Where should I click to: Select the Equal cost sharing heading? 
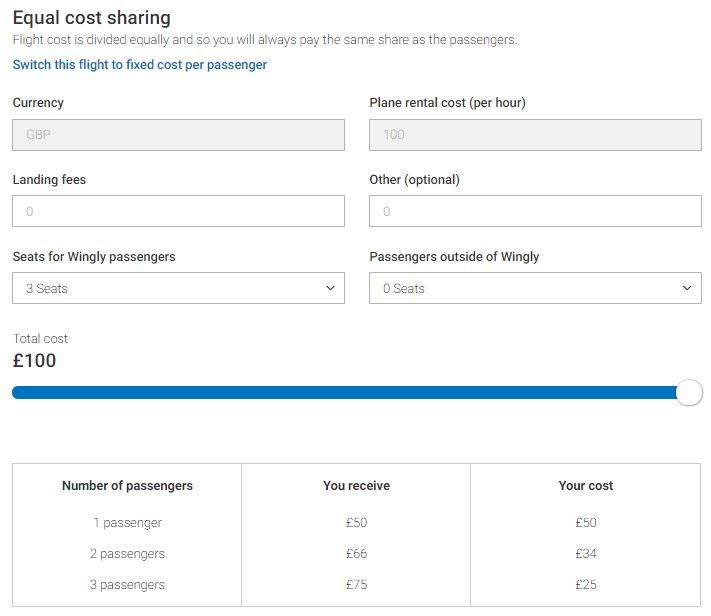(x=92, y=18)
